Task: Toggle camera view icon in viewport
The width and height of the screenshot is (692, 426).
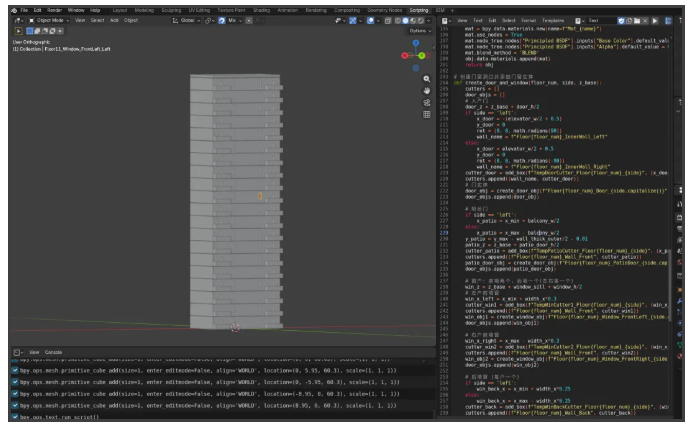Action: point(427,103)
